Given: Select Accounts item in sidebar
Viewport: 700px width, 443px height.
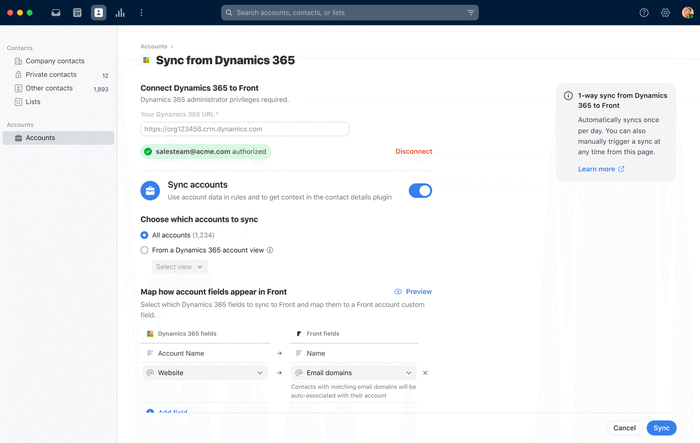Looking at the screenshot, I should coord(58,138).
